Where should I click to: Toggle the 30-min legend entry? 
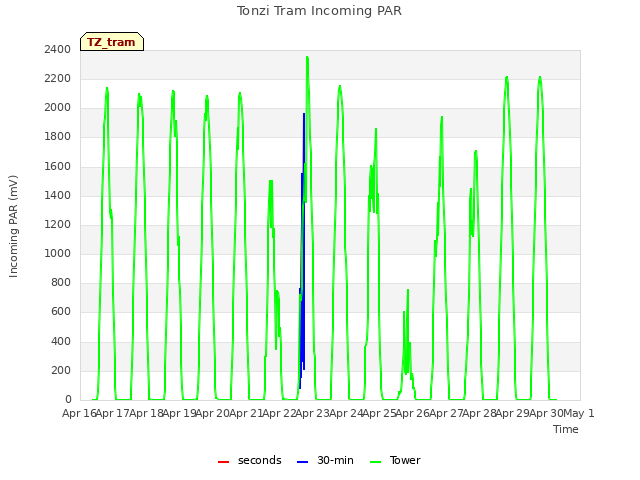click(x=325, y=460)
